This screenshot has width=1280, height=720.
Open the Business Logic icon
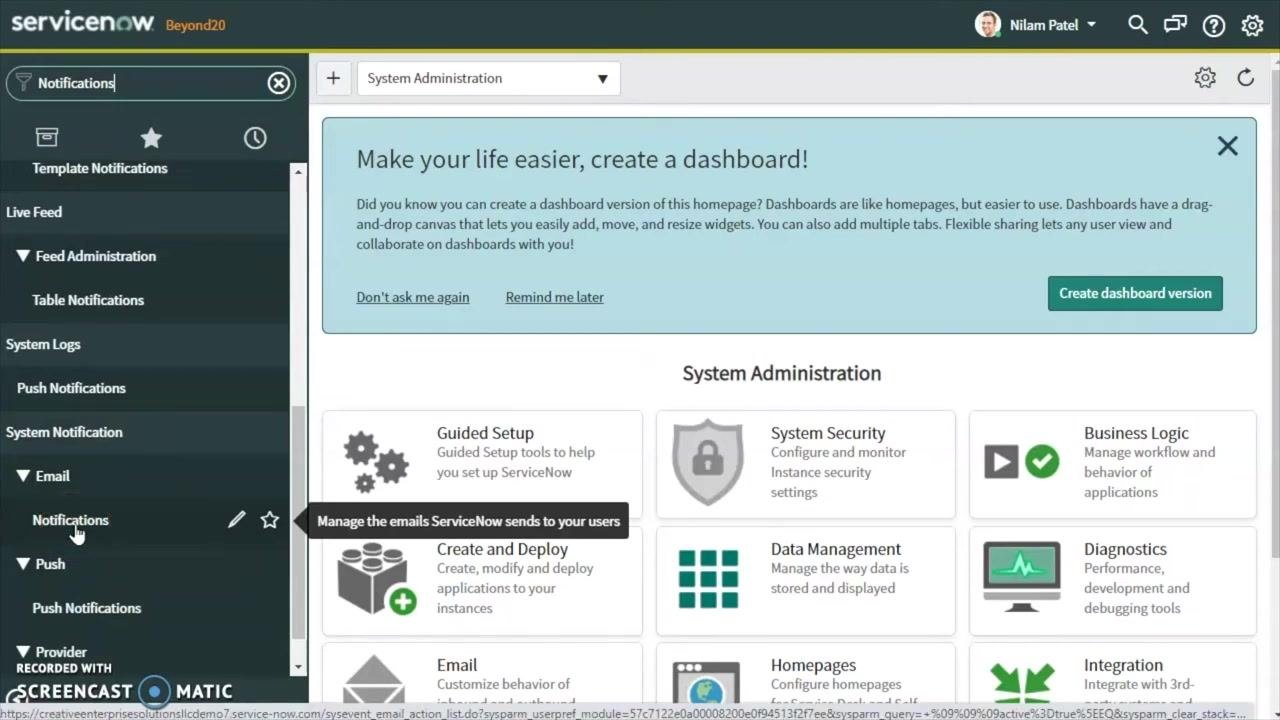(x=1021, y=461)
